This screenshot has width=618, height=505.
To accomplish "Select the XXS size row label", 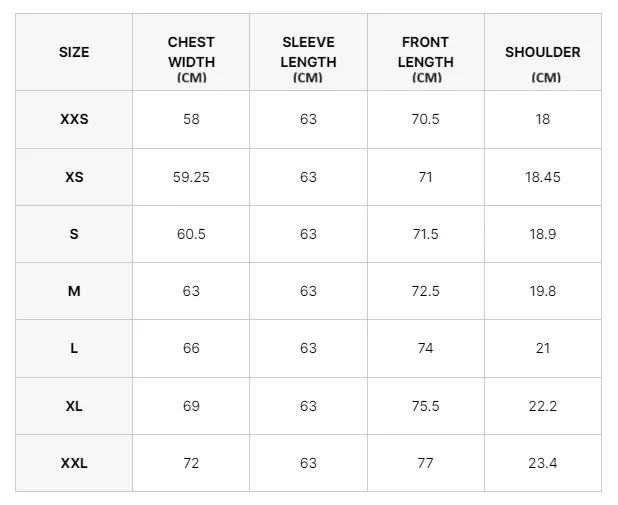I will [74, 119].
